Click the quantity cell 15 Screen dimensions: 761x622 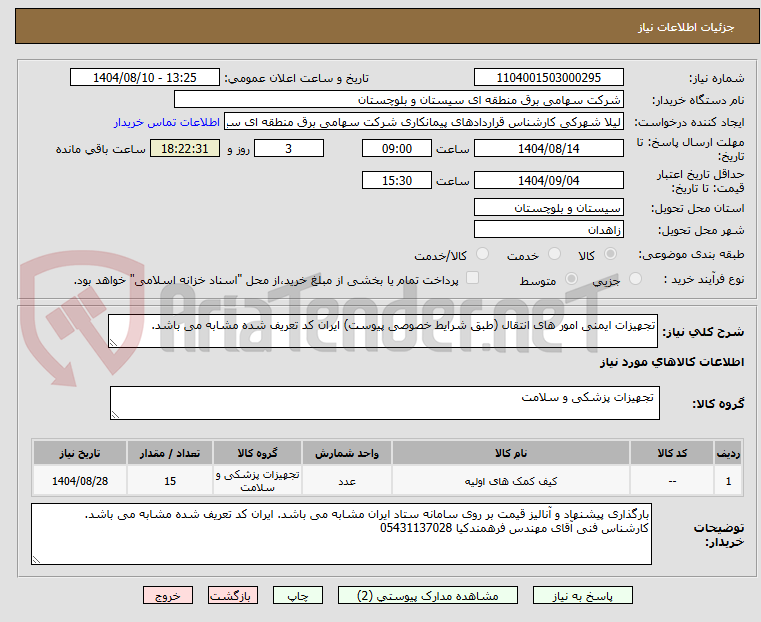169,481
